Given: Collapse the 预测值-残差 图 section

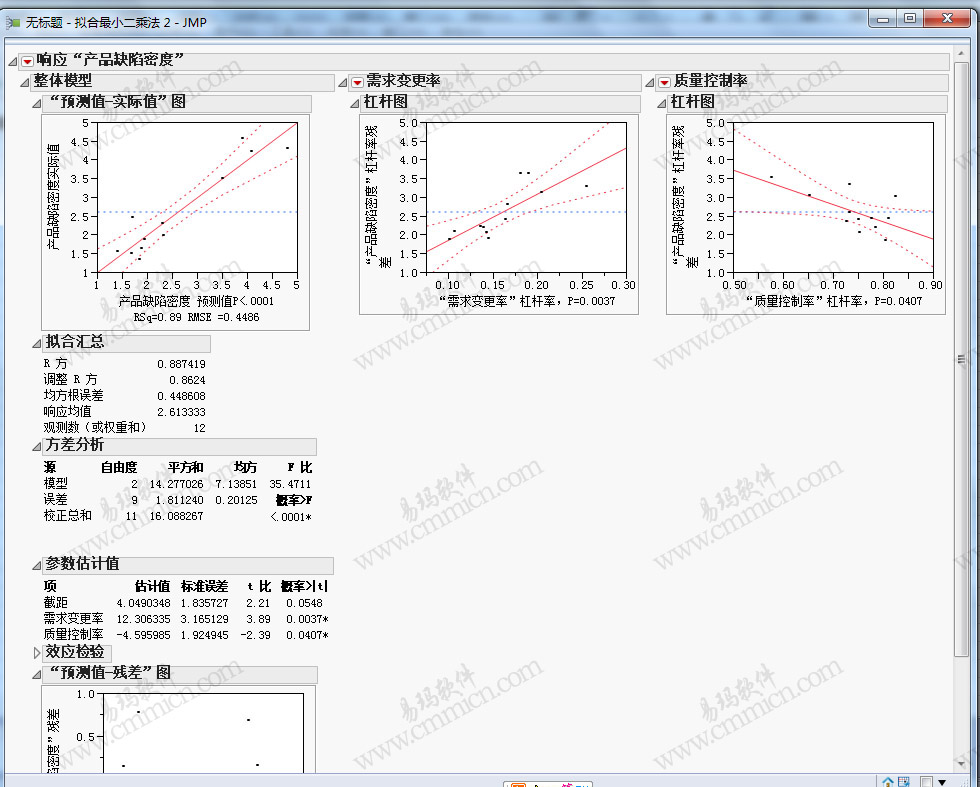Looking at the screenshot, I should (x=37, y=673).
